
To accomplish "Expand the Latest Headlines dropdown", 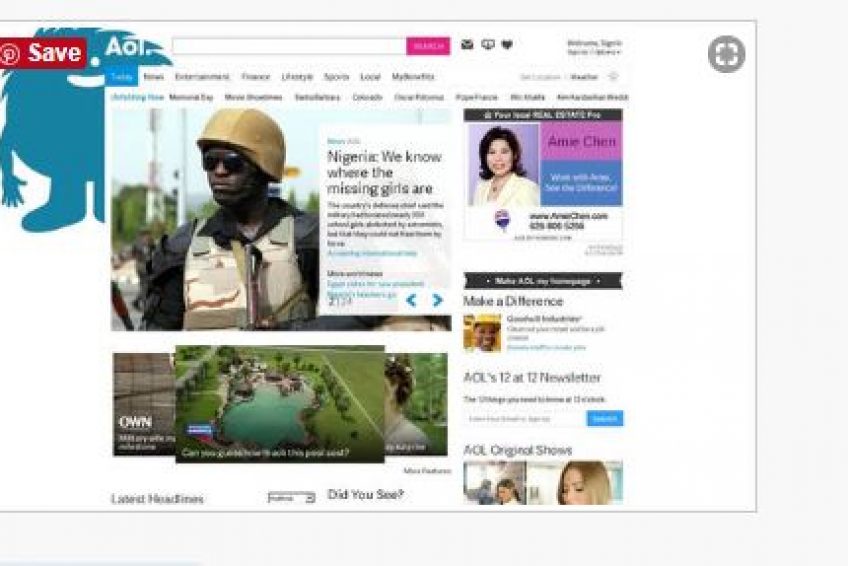I will click(x=291, y=497).
